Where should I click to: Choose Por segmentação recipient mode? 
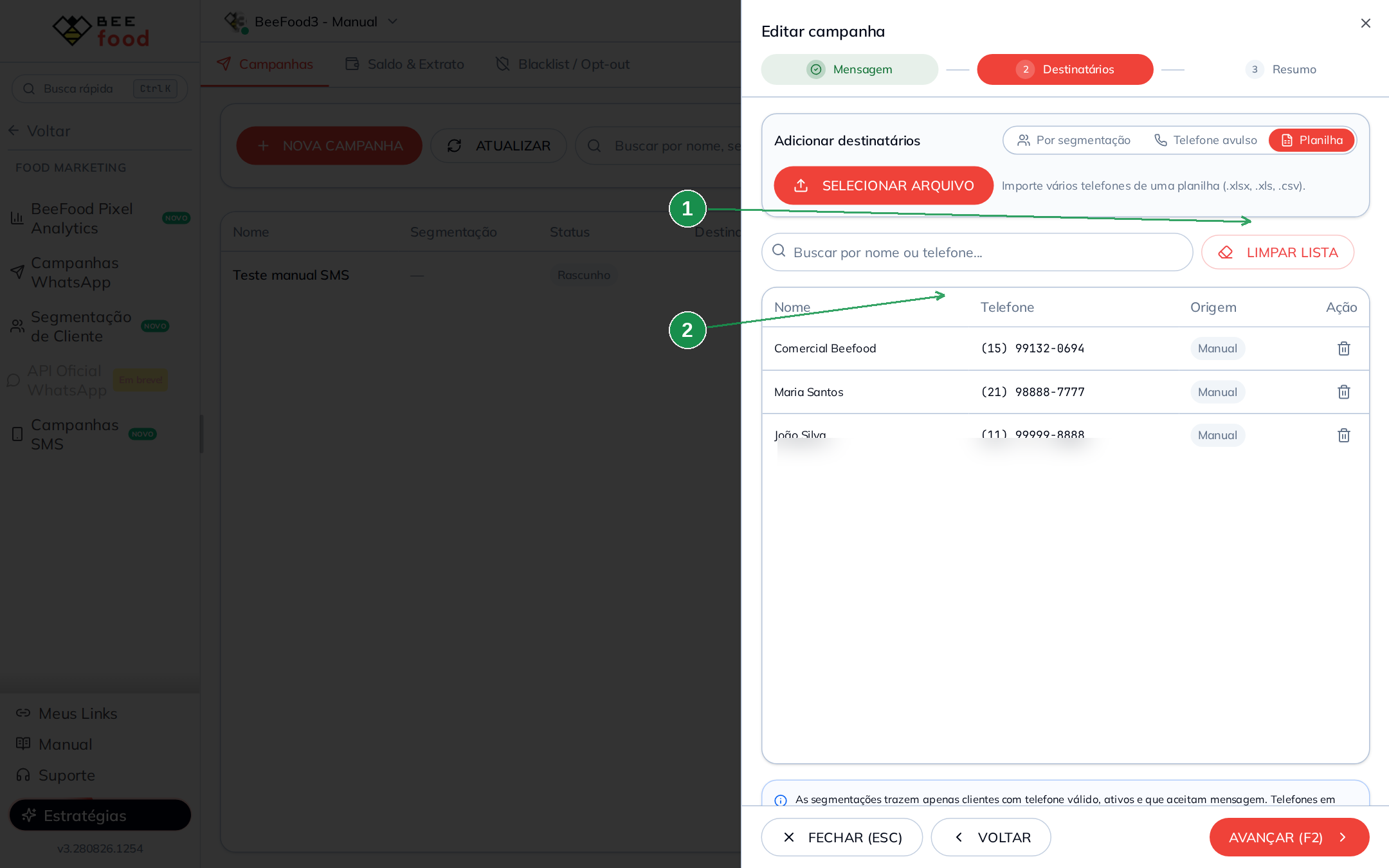(1073, 140)
